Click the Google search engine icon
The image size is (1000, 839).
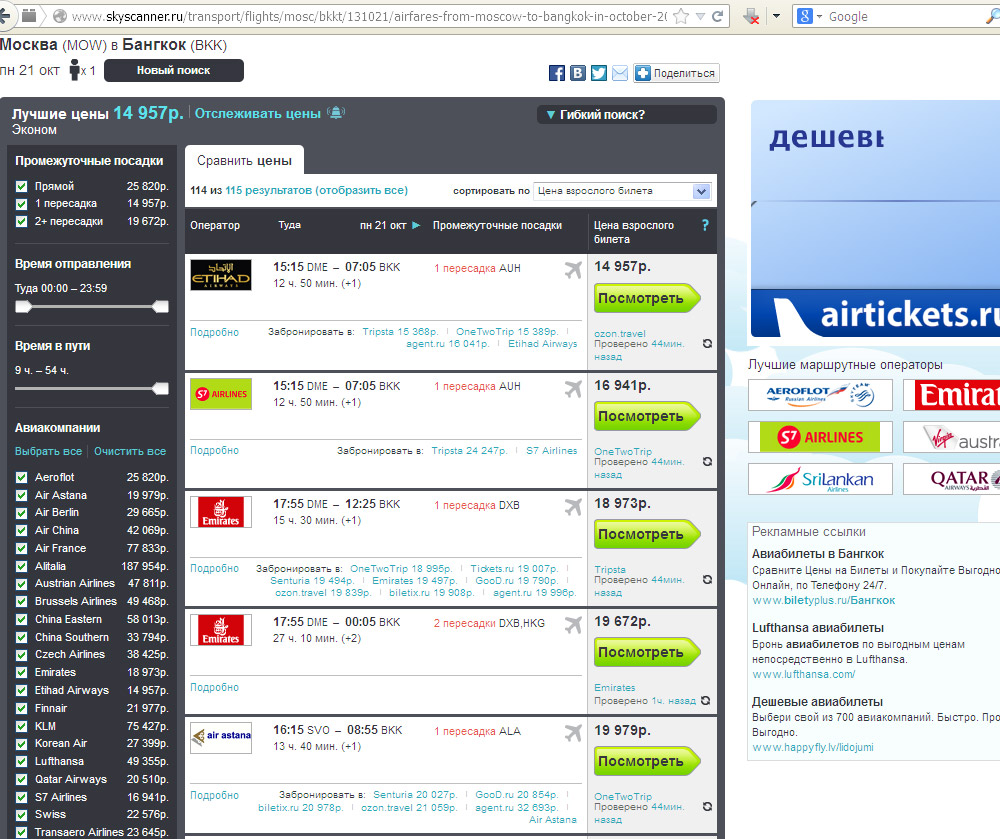[x=805, y=17]
